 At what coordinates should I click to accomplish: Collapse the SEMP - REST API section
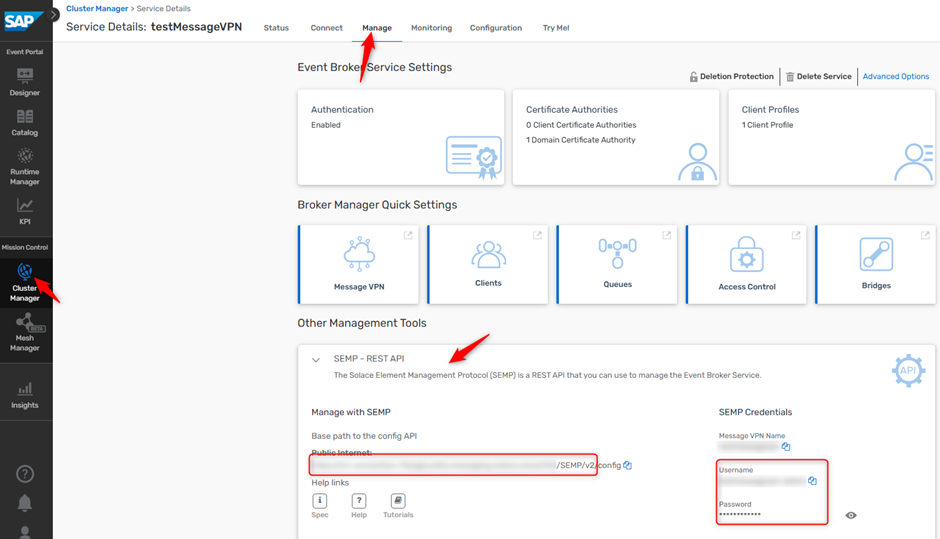(x=316, y=360)
